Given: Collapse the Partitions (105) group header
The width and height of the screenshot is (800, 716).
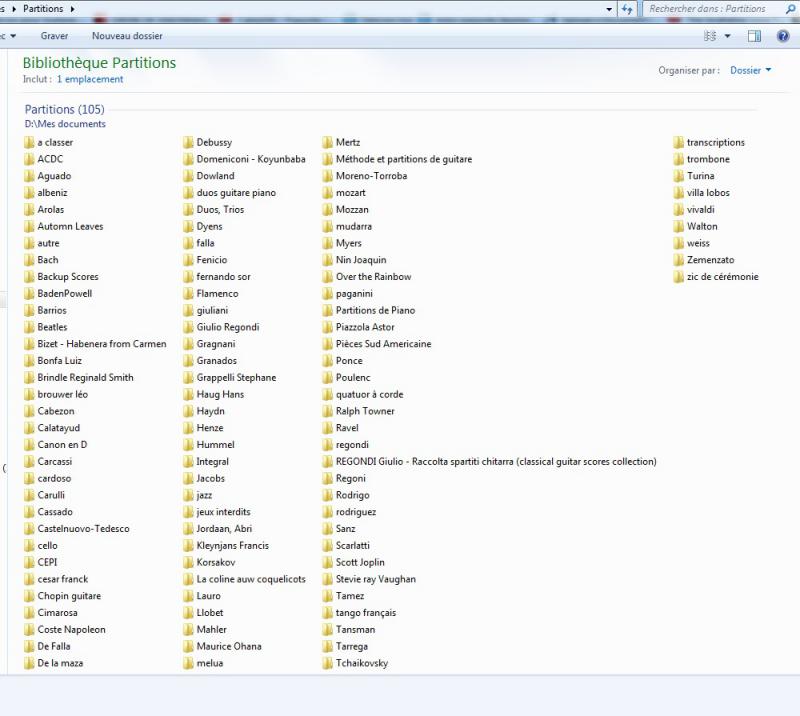Looking at the screenshot, I should 63,109.
